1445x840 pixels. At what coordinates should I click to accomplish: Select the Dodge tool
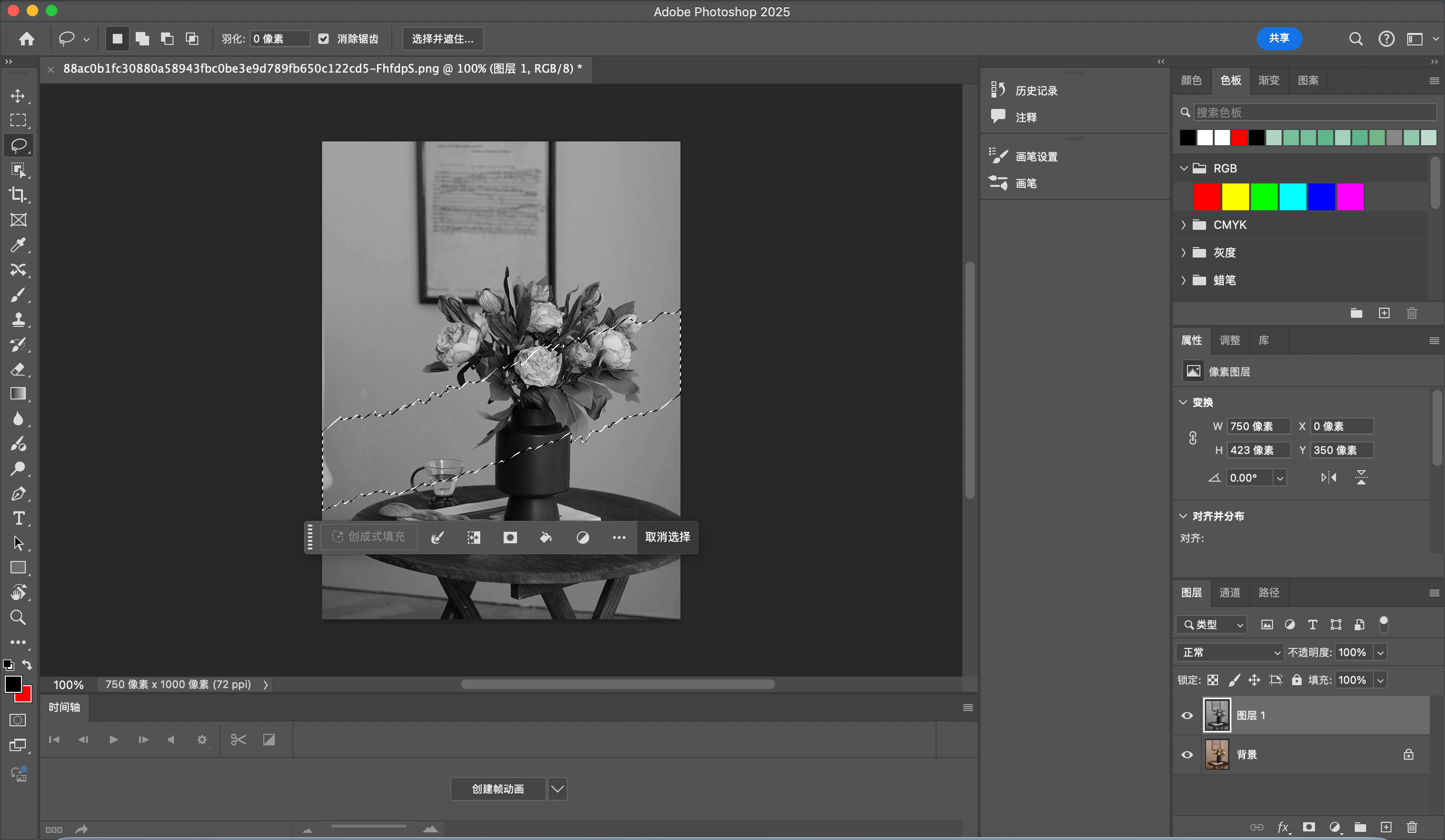coord(18,468)
